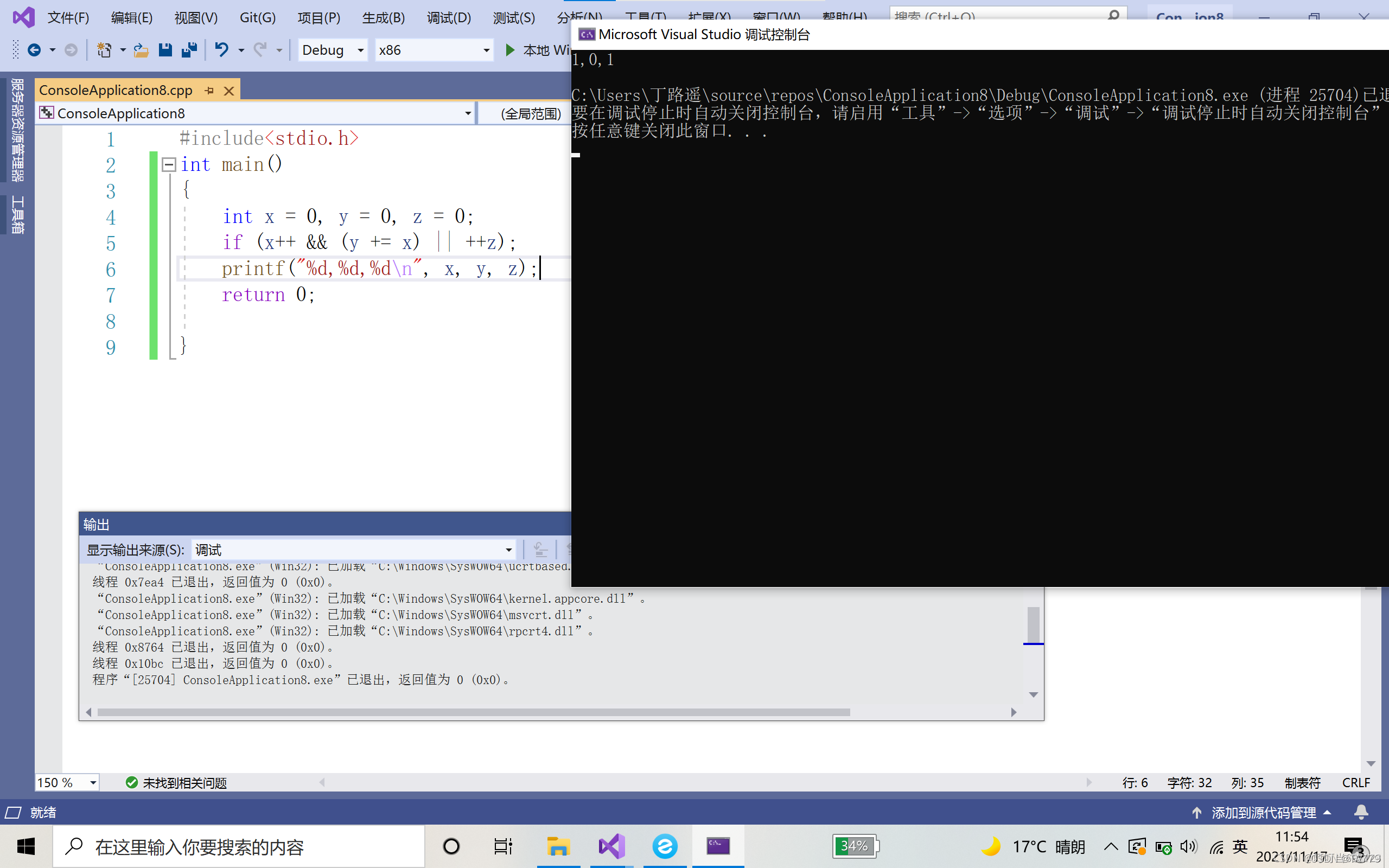1389x868 pixels.
Task: Click the Open File folder icon
Action: (x=141, y=50)
